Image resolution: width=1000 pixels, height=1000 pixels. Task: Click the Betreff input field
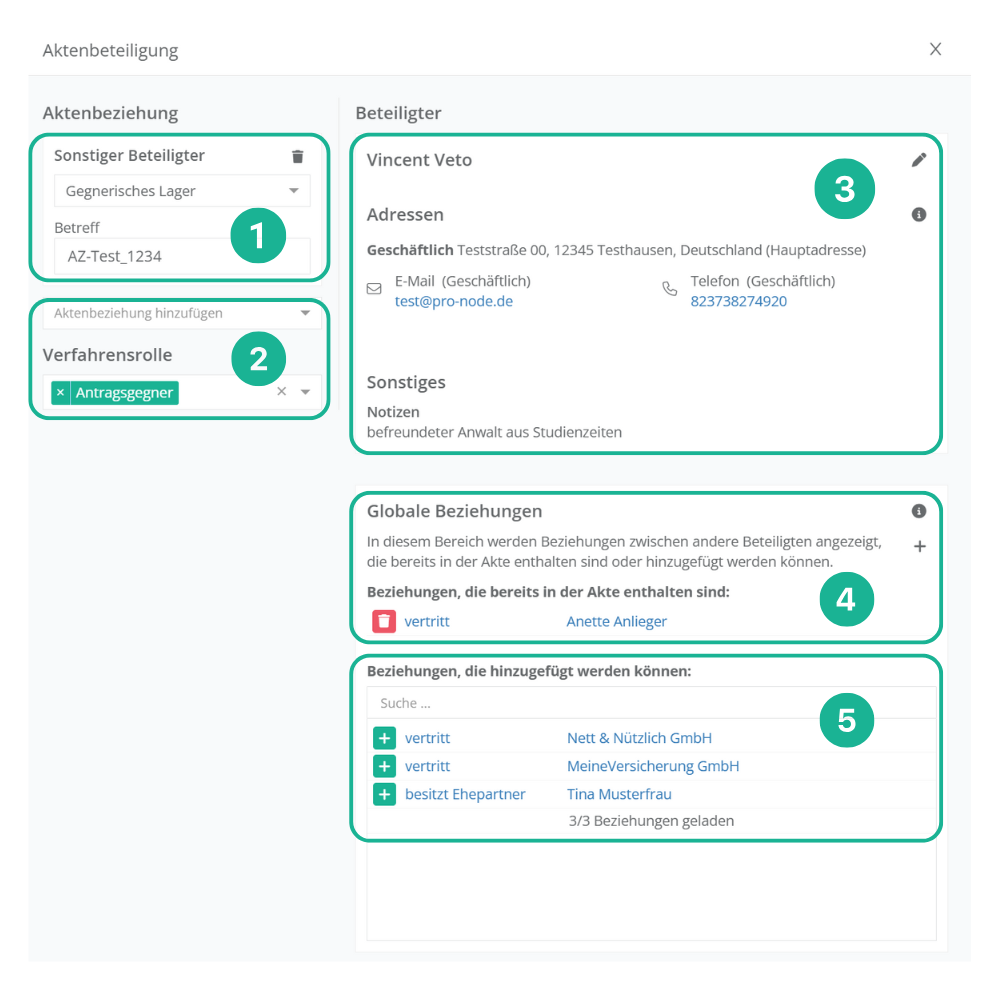[182, 256]
